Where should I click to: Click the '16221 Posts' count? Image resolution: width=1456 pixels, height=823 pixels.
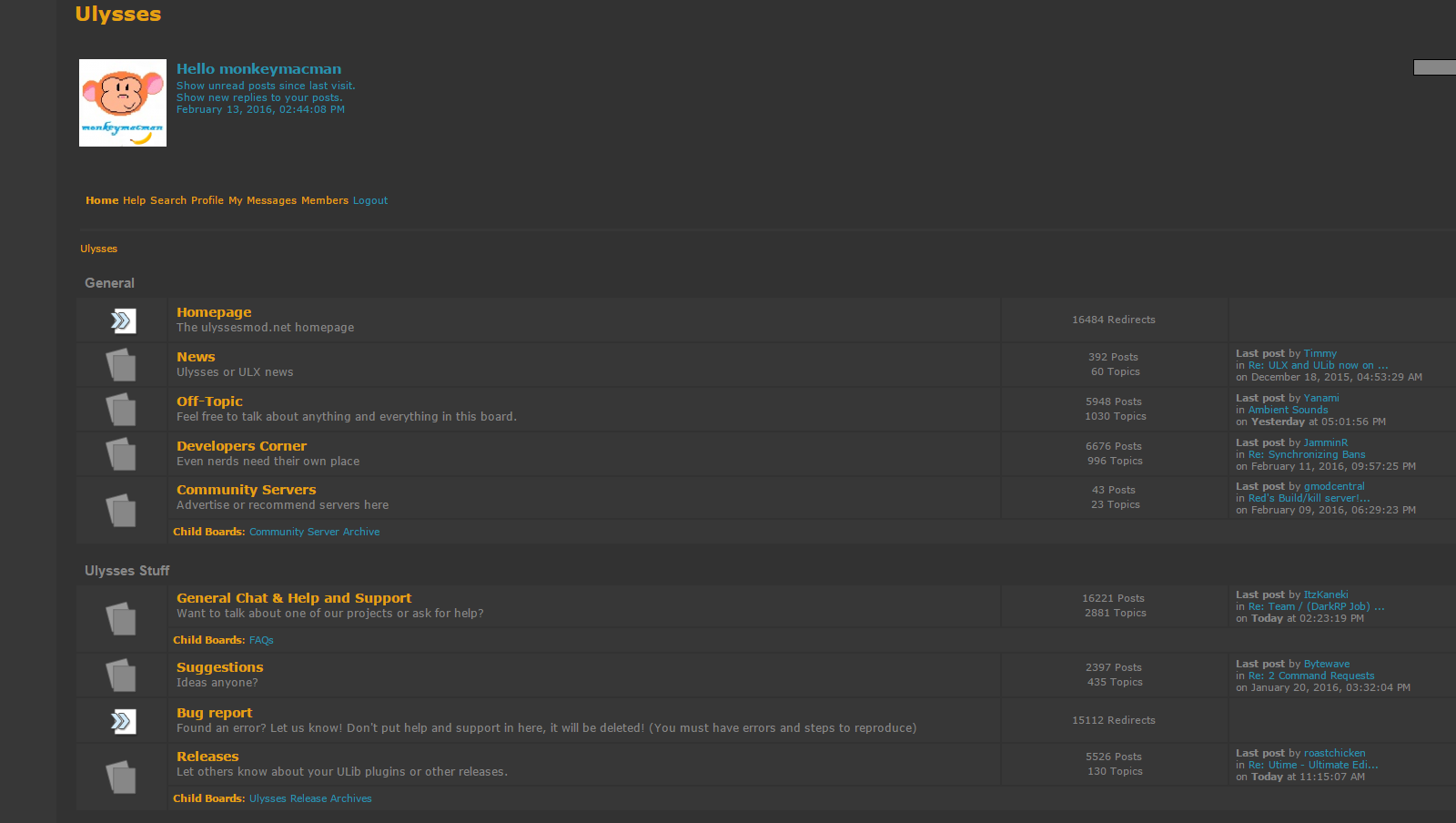click(x=1113, y=598)
